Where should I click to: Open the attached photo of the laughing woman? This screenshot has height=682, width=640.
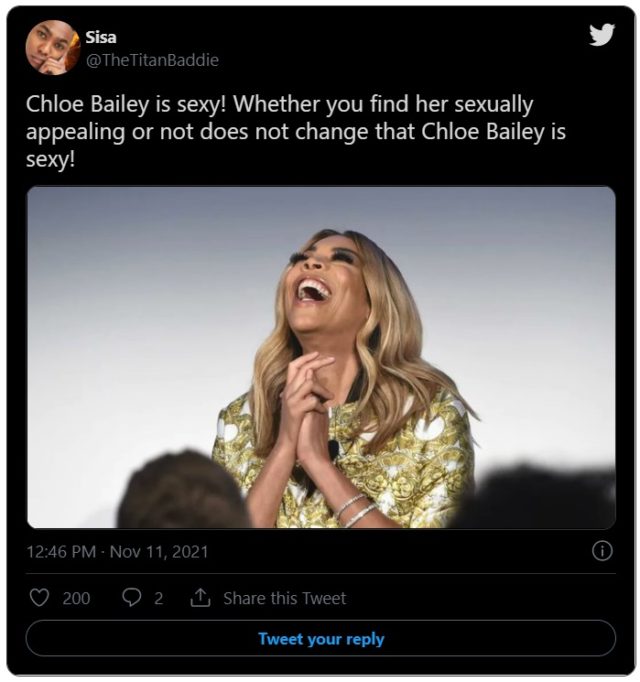point(321,356)
